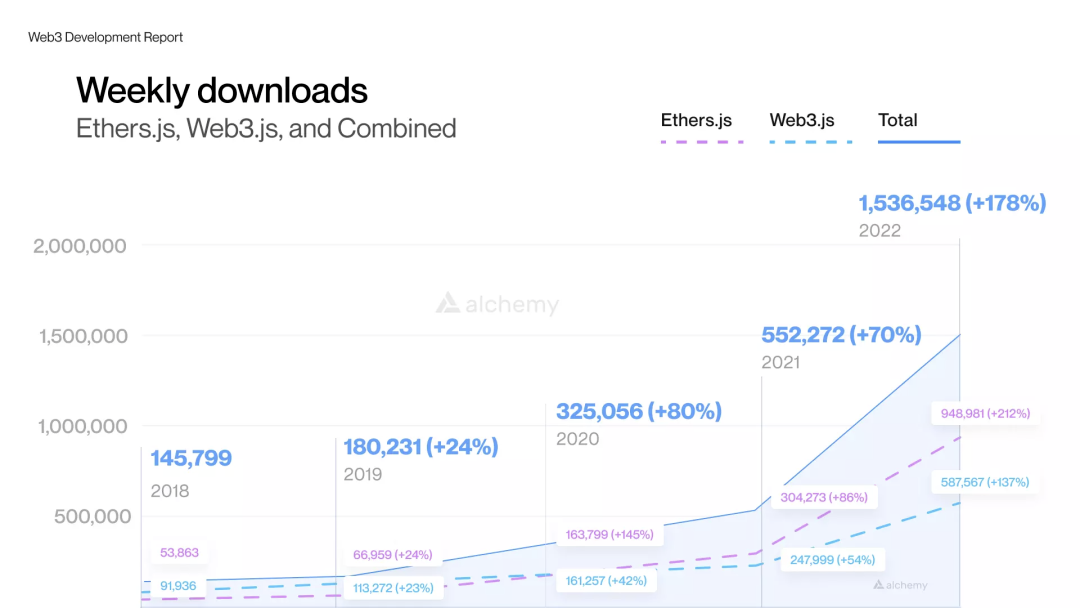Toggle the Ethers.js legend series
The height and width of the screenshot is (608, 1080).
(696, 120)
